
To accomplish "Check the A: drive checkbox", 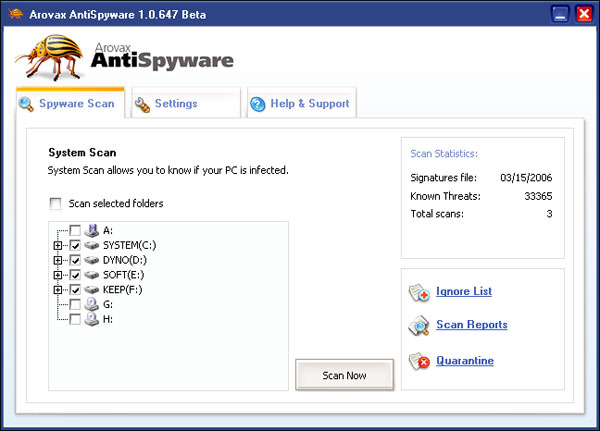I will 75,230.
